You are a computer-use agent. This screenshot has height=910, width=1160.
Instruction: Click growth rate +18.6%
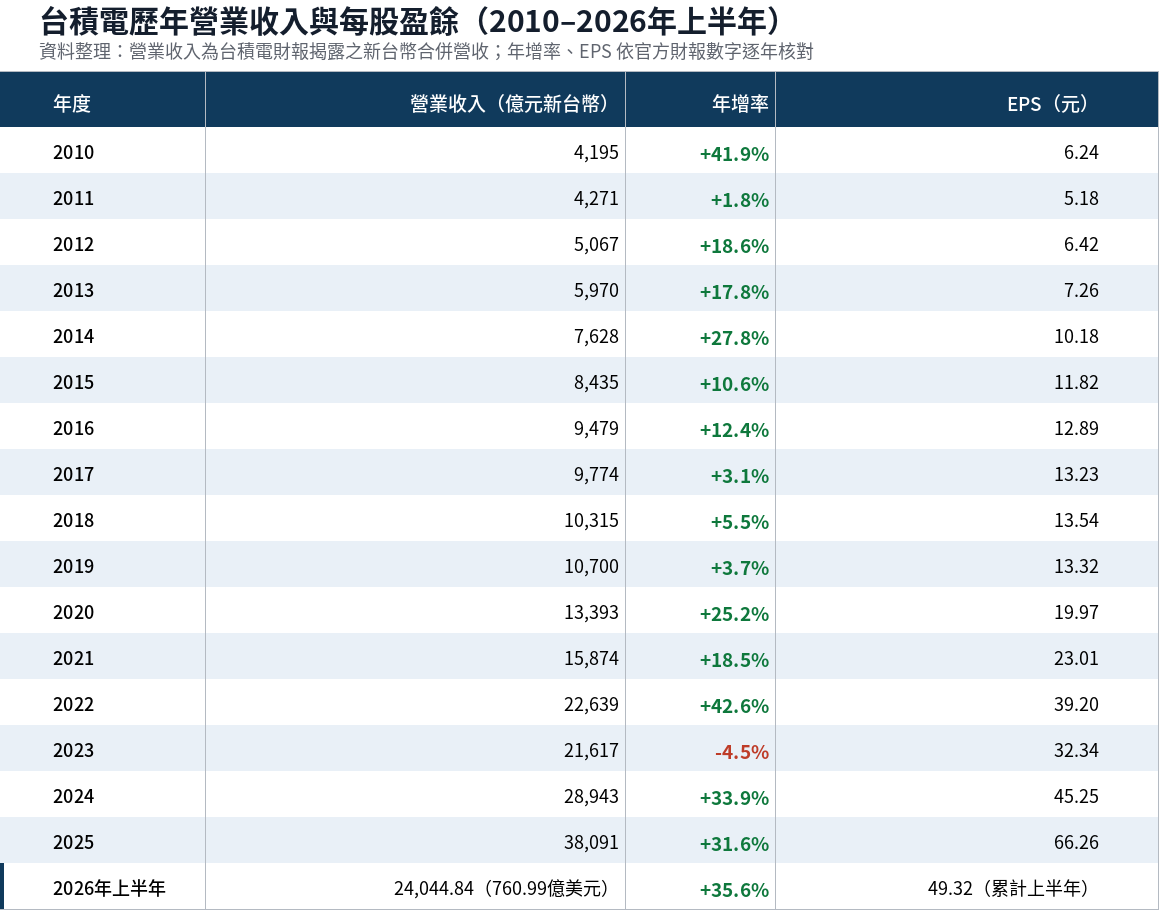pos(734,246)
